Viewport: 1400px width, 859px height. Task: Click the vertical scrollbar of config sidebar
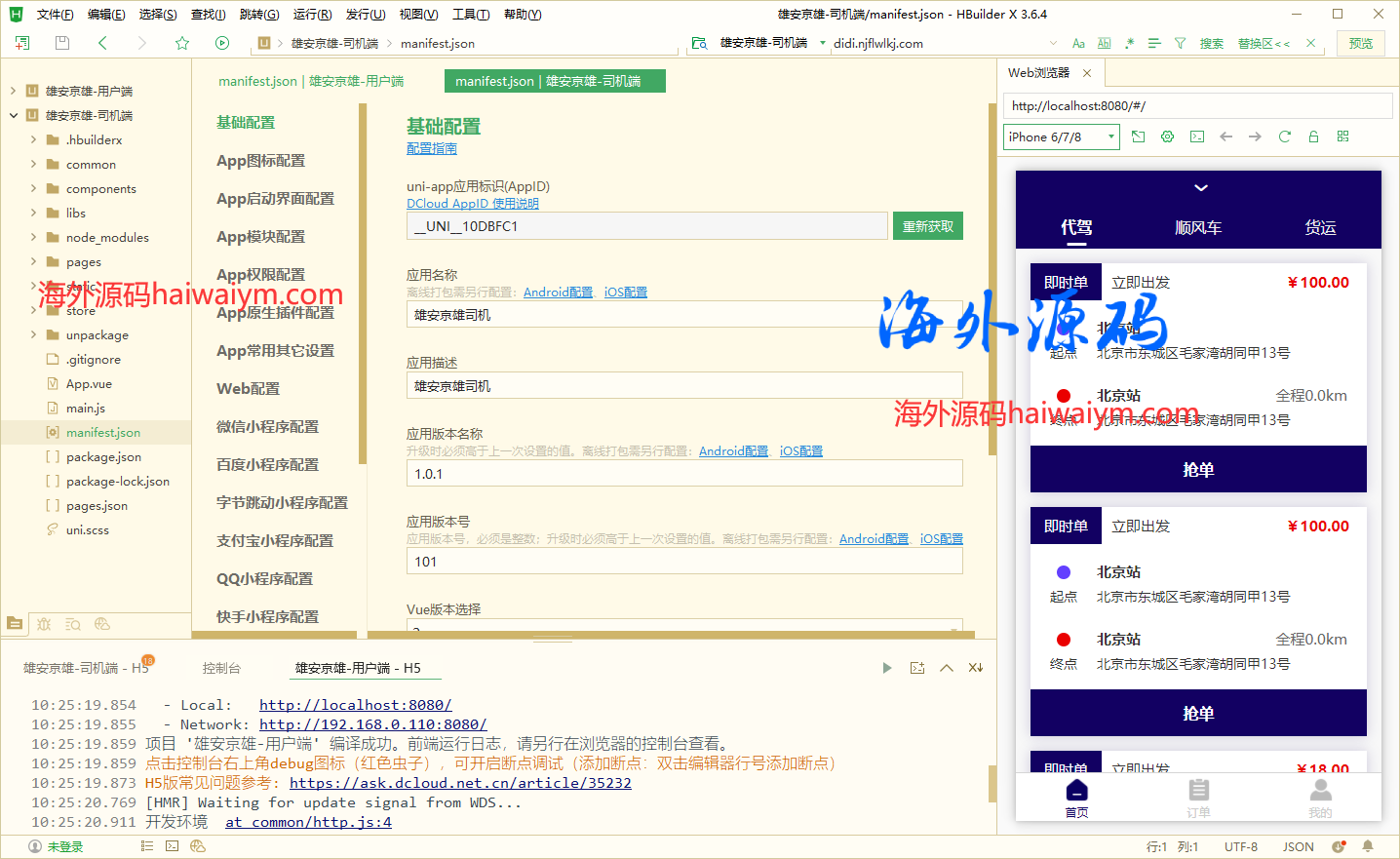click(363, 283)
